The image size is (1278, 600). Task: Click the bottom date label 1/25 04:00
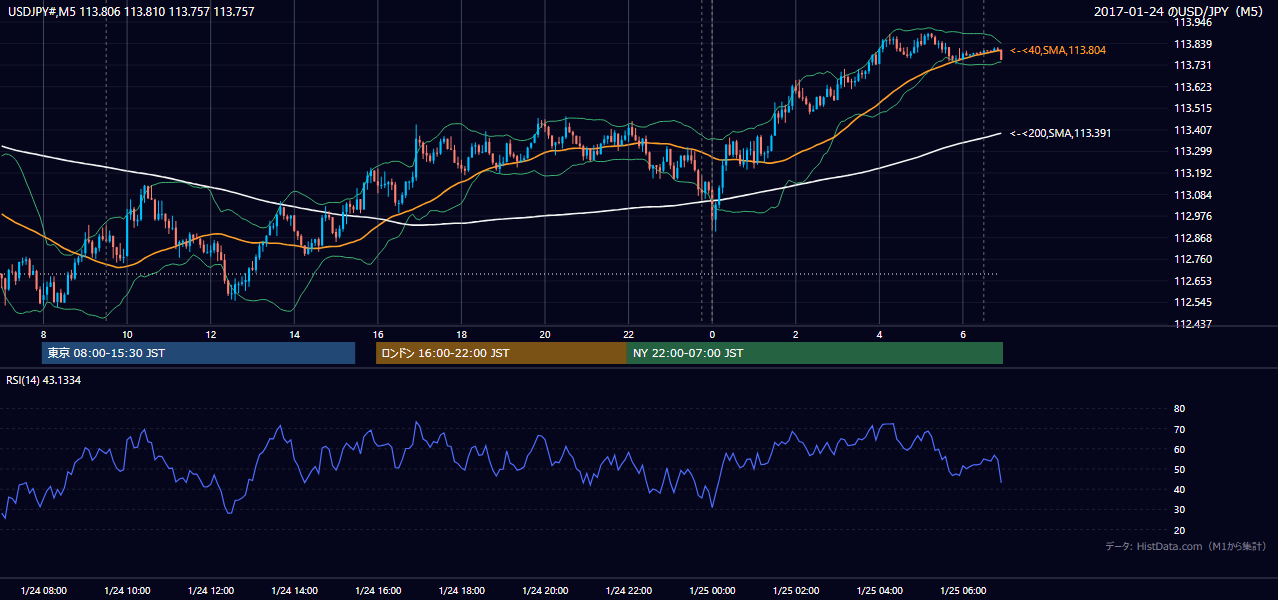(x=879, y=591)
